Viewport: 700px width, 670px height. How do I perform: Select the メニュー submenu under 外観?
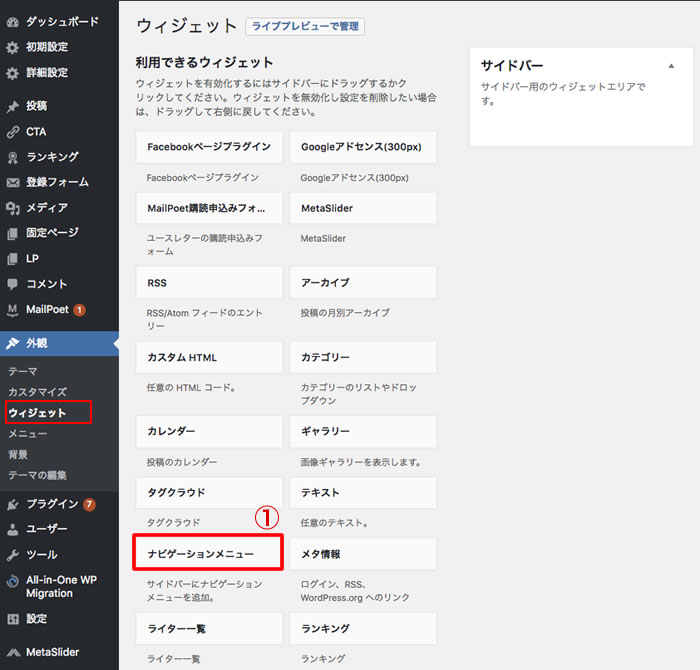click(28, 434)
